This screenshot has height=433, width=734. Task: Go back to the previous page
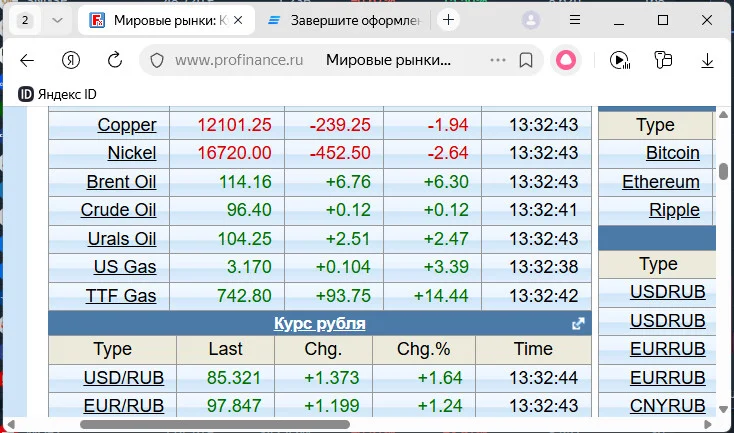(x=27, y=60)
